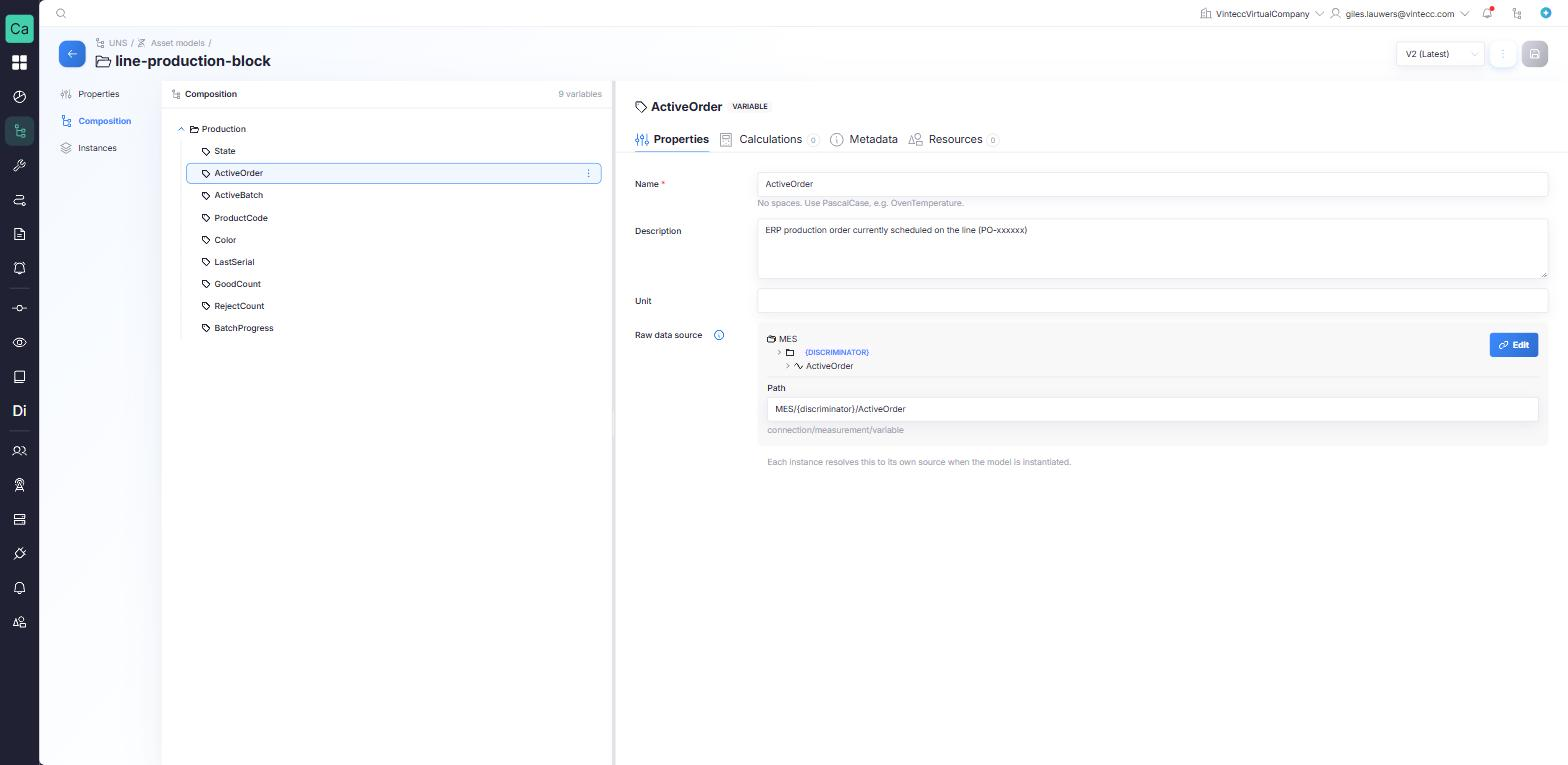Switch to the Calculations tab
This screenshot has width=1568, height=765.
pos(769,139)
